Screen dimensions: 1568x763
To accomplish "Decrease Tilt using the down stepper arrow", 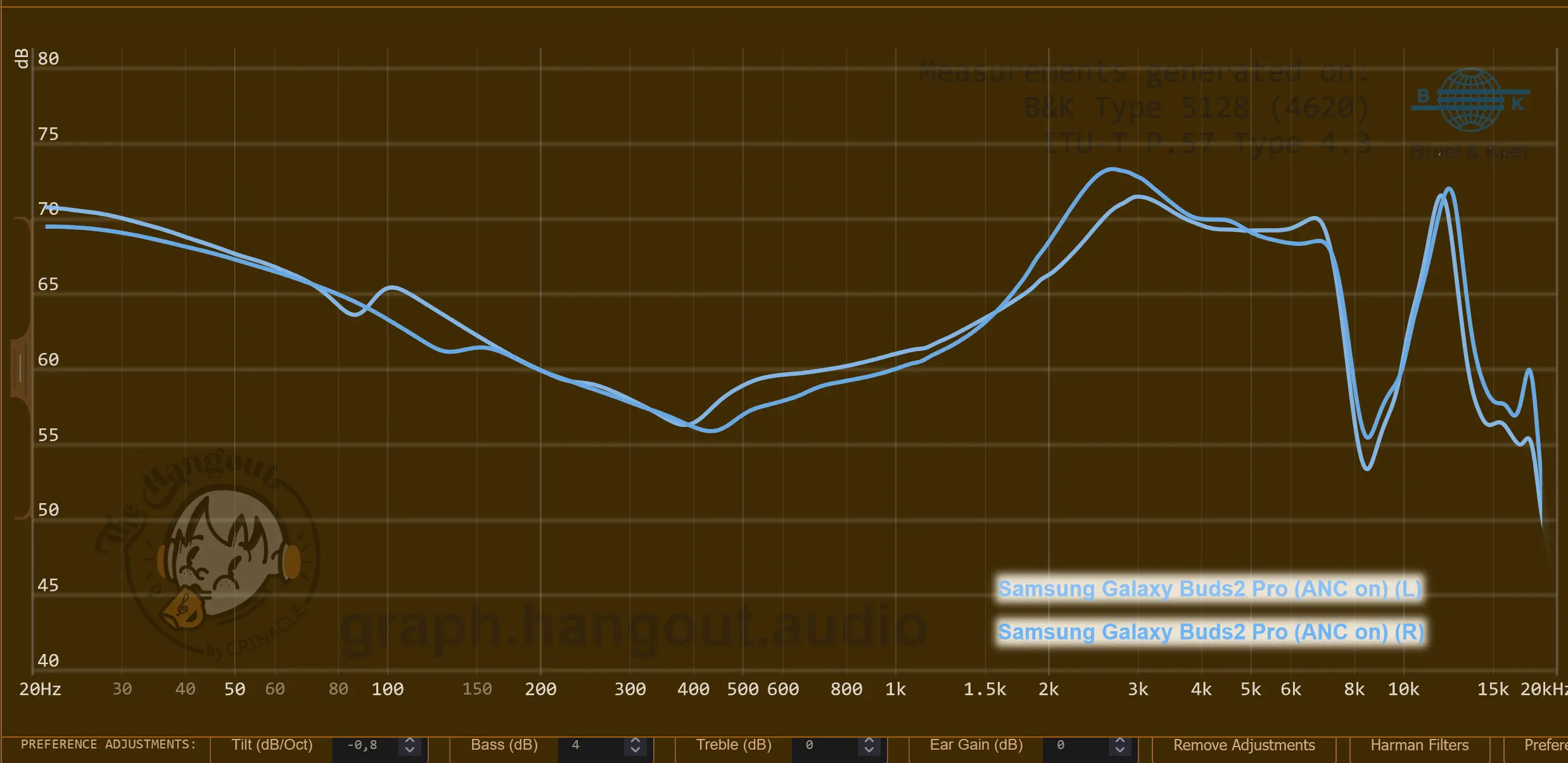I will tap(410, 751).
